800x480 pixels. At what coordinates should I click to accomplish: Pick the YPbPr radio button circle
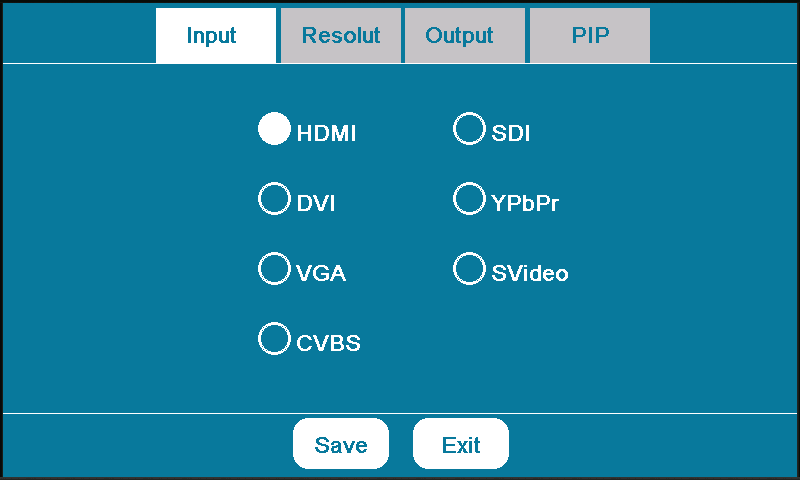(x=469, y=199)
